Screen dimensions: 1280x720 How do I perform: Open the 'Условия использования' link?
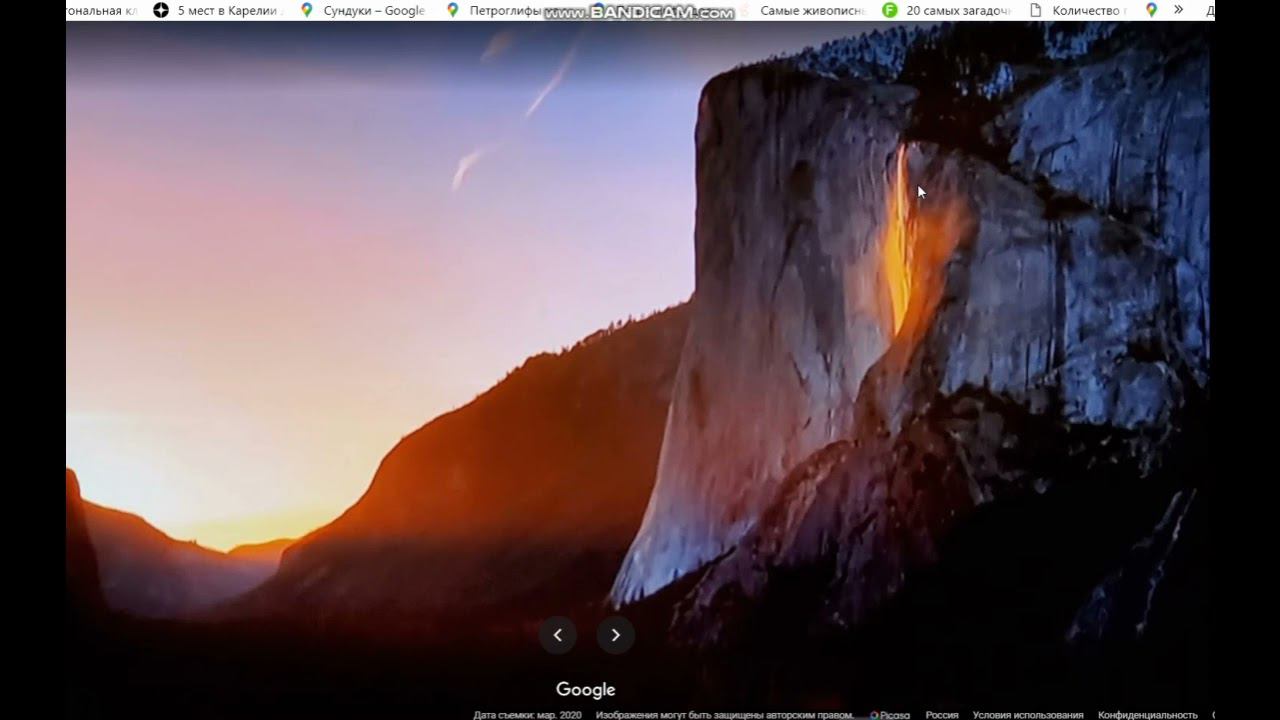[1028, 715]
